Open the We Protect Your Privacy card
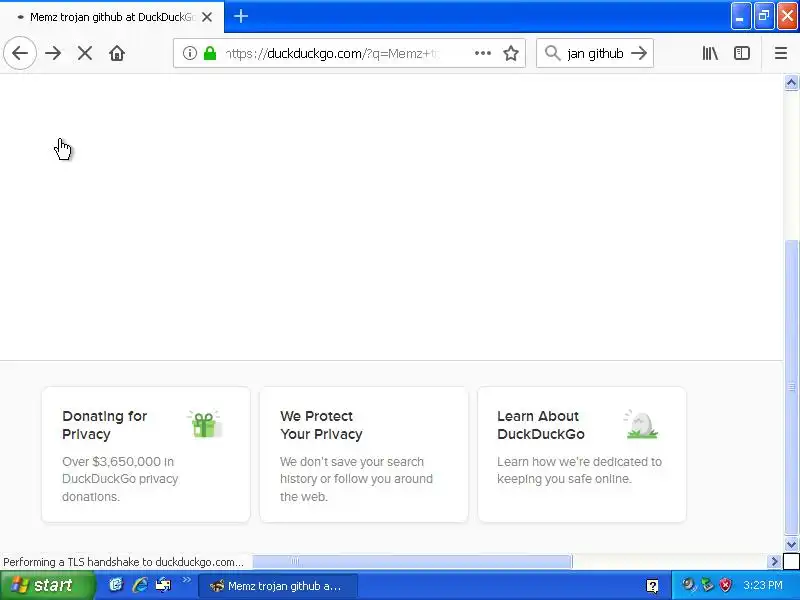This screenshot has width=800, height=600. (364, 455)
